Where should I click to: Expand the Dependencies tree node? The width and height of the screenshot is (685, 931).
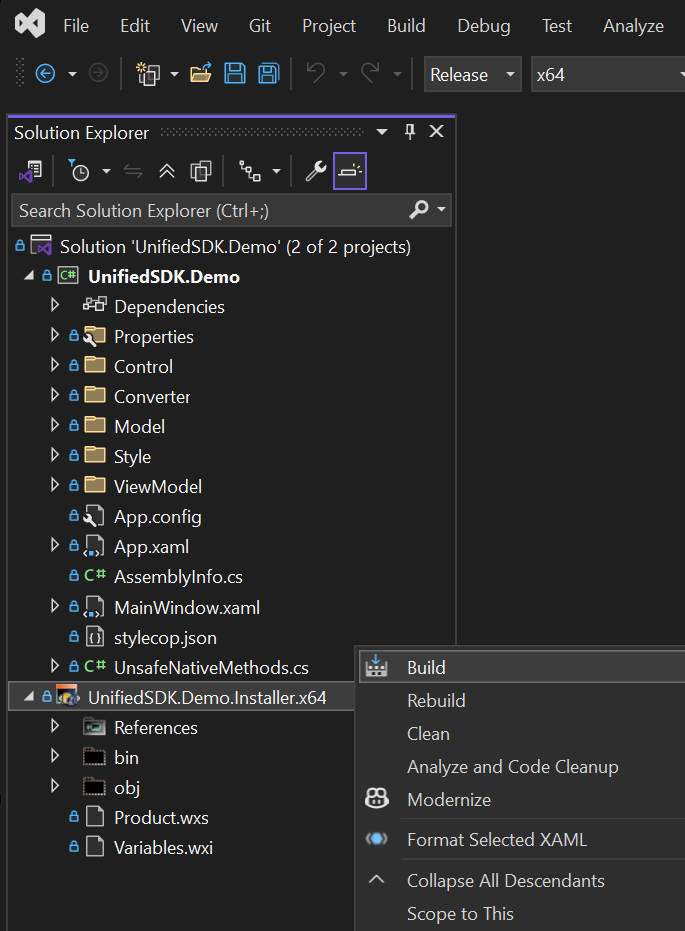click(x=55, y=306)
